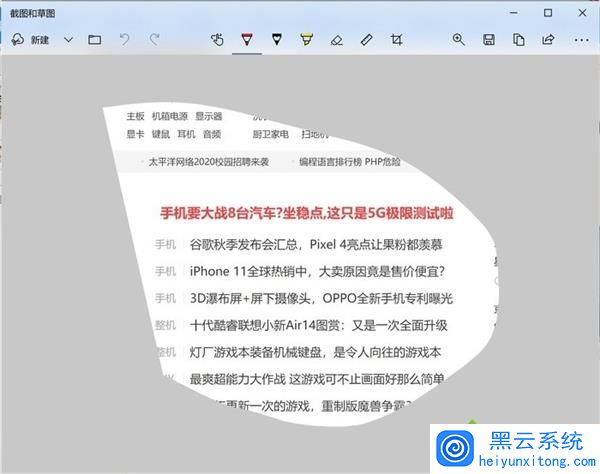Share the snip
This screenshot has height=474, width=600.
tap(548, 40)
